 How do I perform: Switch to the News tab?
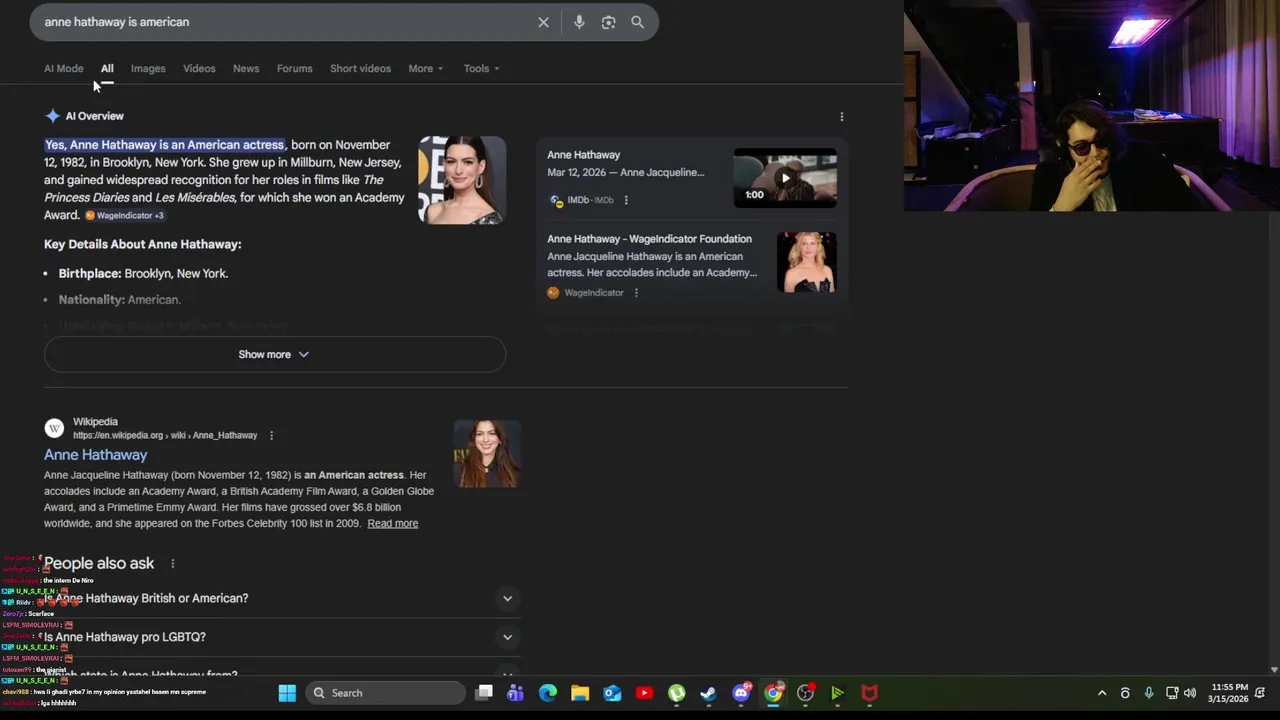[x=246, y=69]
